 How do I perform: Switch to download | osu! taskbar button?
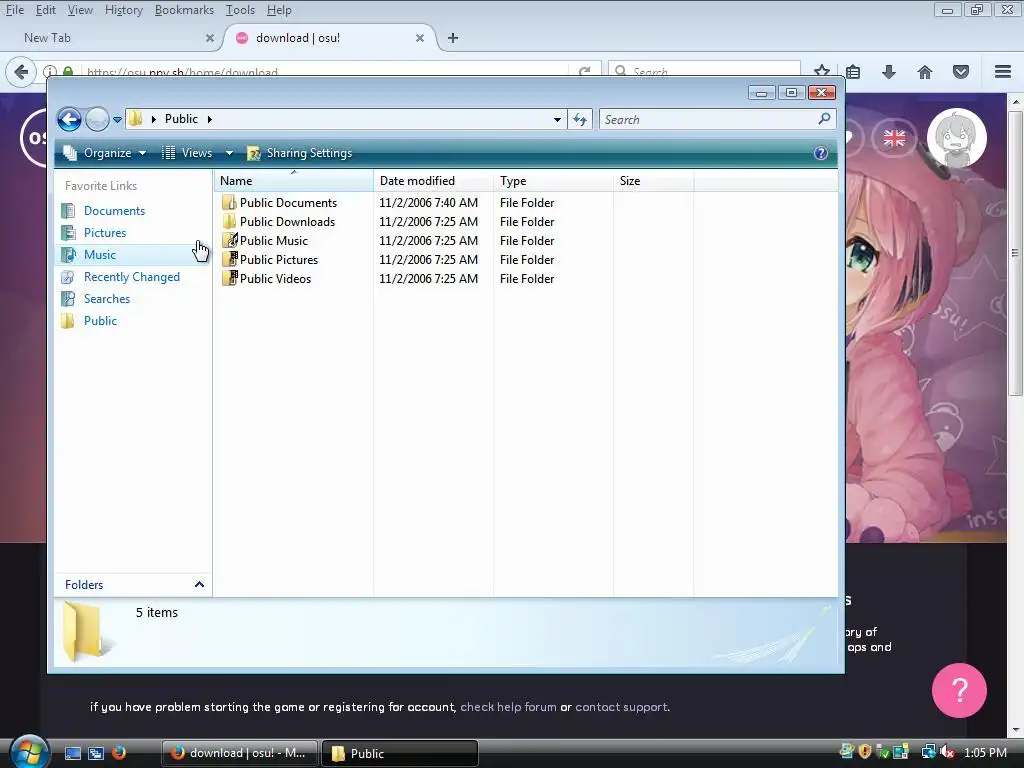(x=239, y=753)
